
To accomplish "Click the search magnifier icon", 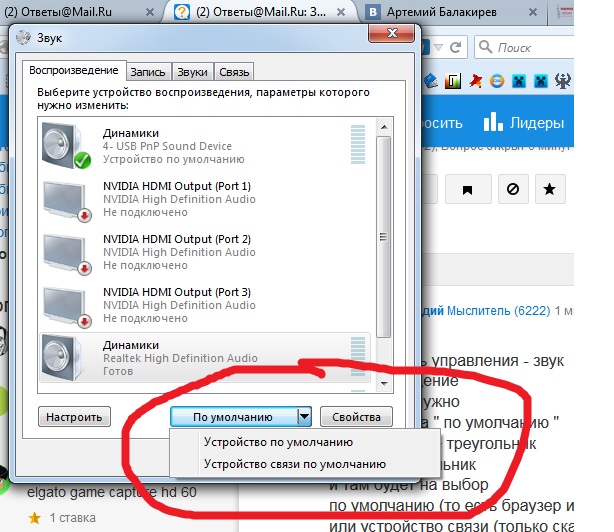I will click(486, 47).
